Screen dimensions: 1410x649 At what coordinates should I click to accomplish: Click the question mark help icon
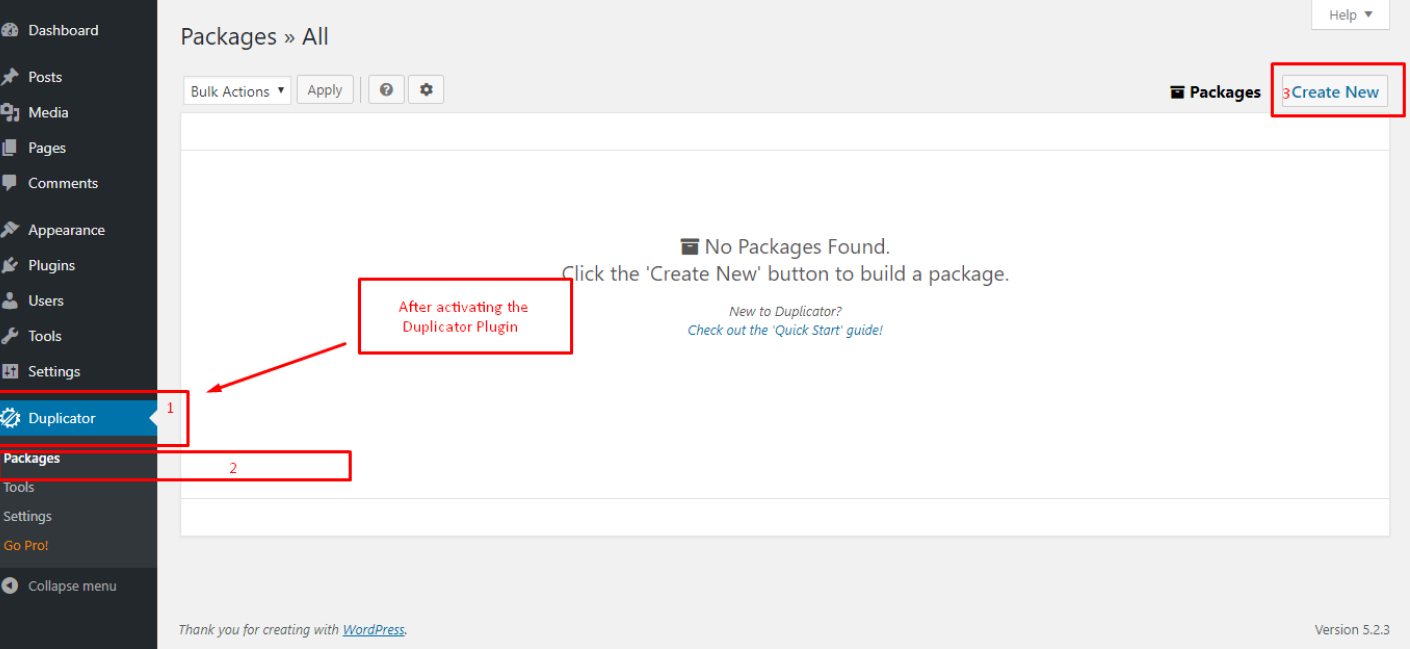pyautogui.click(x=386, y=90)
